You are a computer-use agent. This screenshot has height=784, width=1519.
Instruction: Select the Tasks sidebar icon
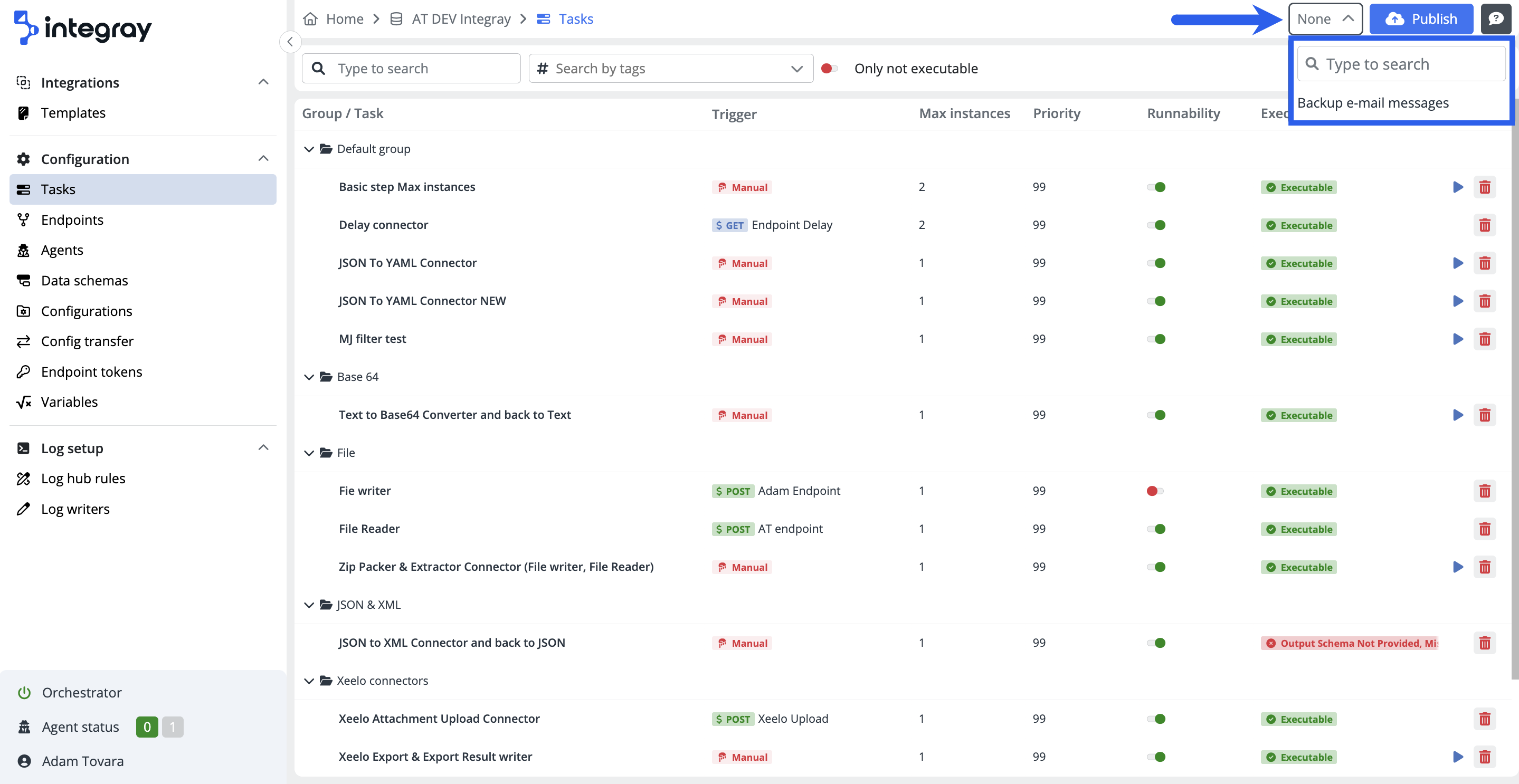click(x=24, y=189)
